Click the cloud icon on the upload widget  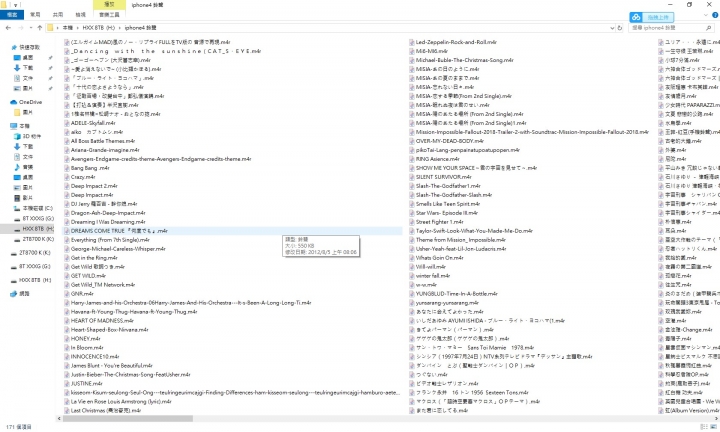click(636, 17)
